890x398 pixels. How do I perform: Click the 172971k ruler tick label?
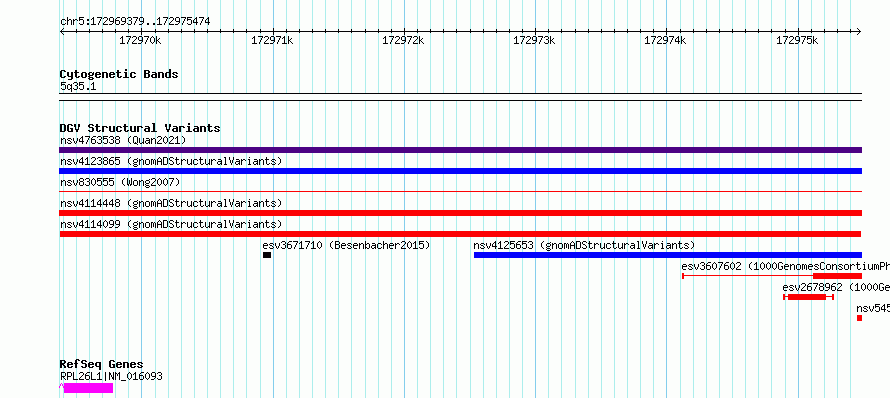272,40
